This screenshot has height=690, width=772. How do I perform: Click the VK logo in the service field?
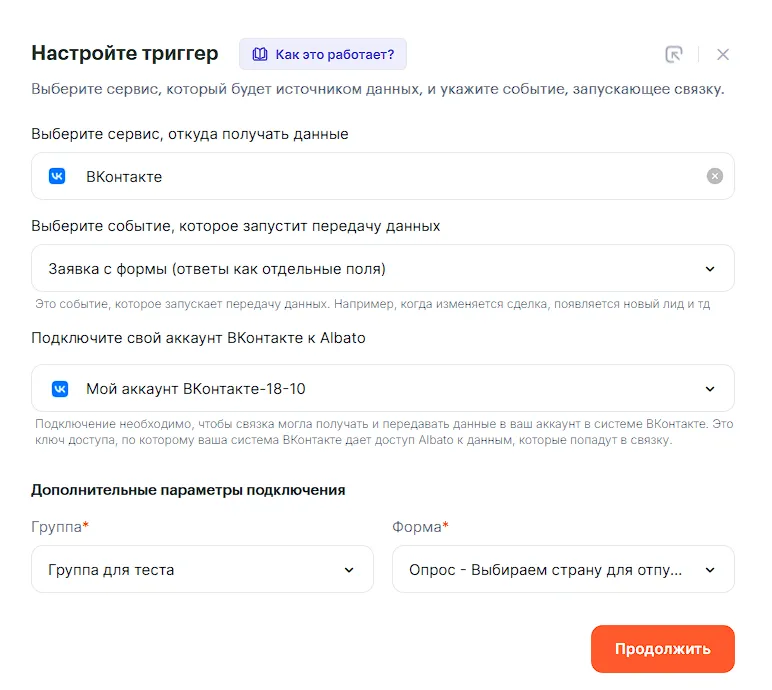(x=58, y=176)
